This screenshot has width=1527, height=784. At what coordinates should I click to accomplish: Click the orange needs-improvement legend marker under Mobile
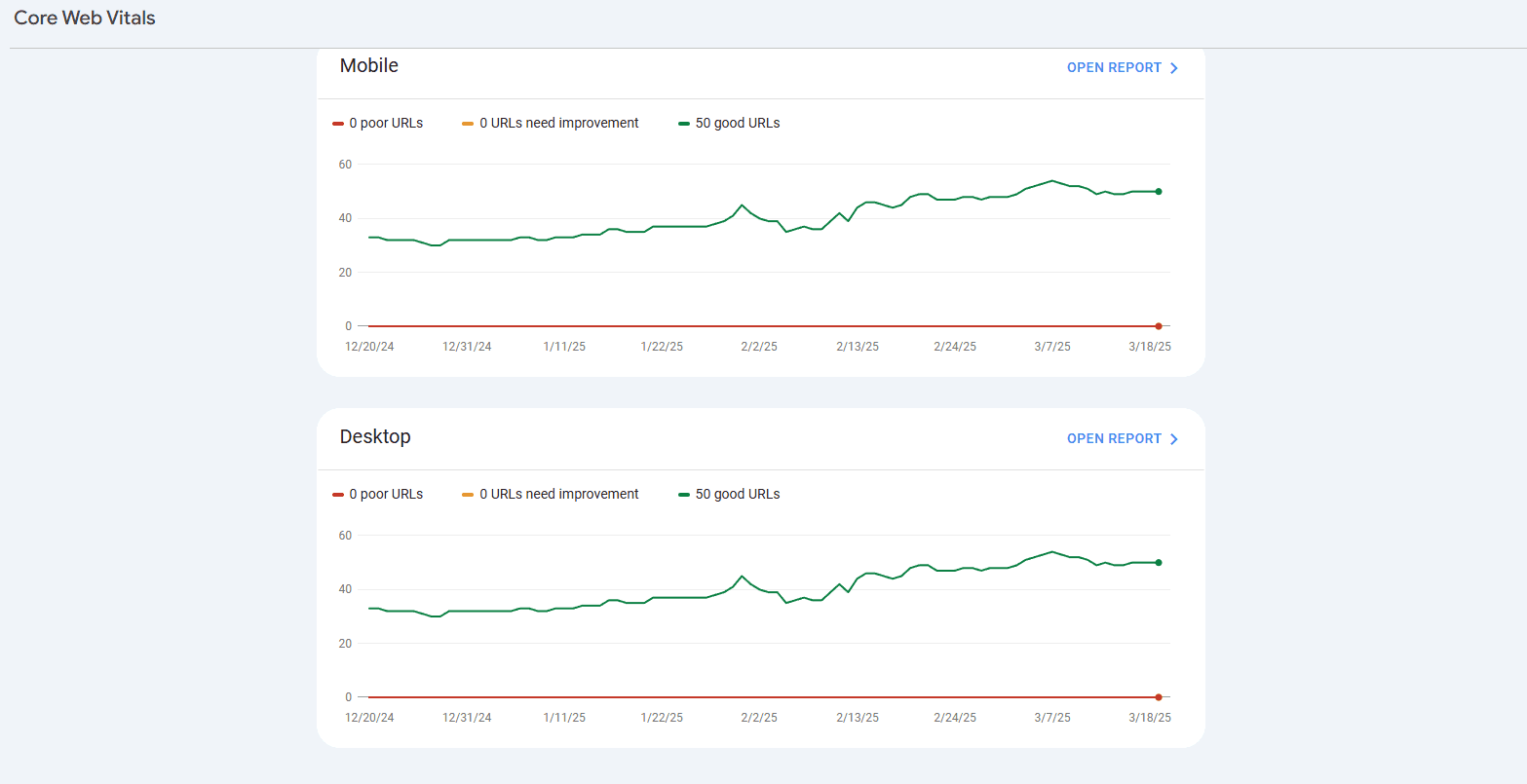[x=469, y=123]
